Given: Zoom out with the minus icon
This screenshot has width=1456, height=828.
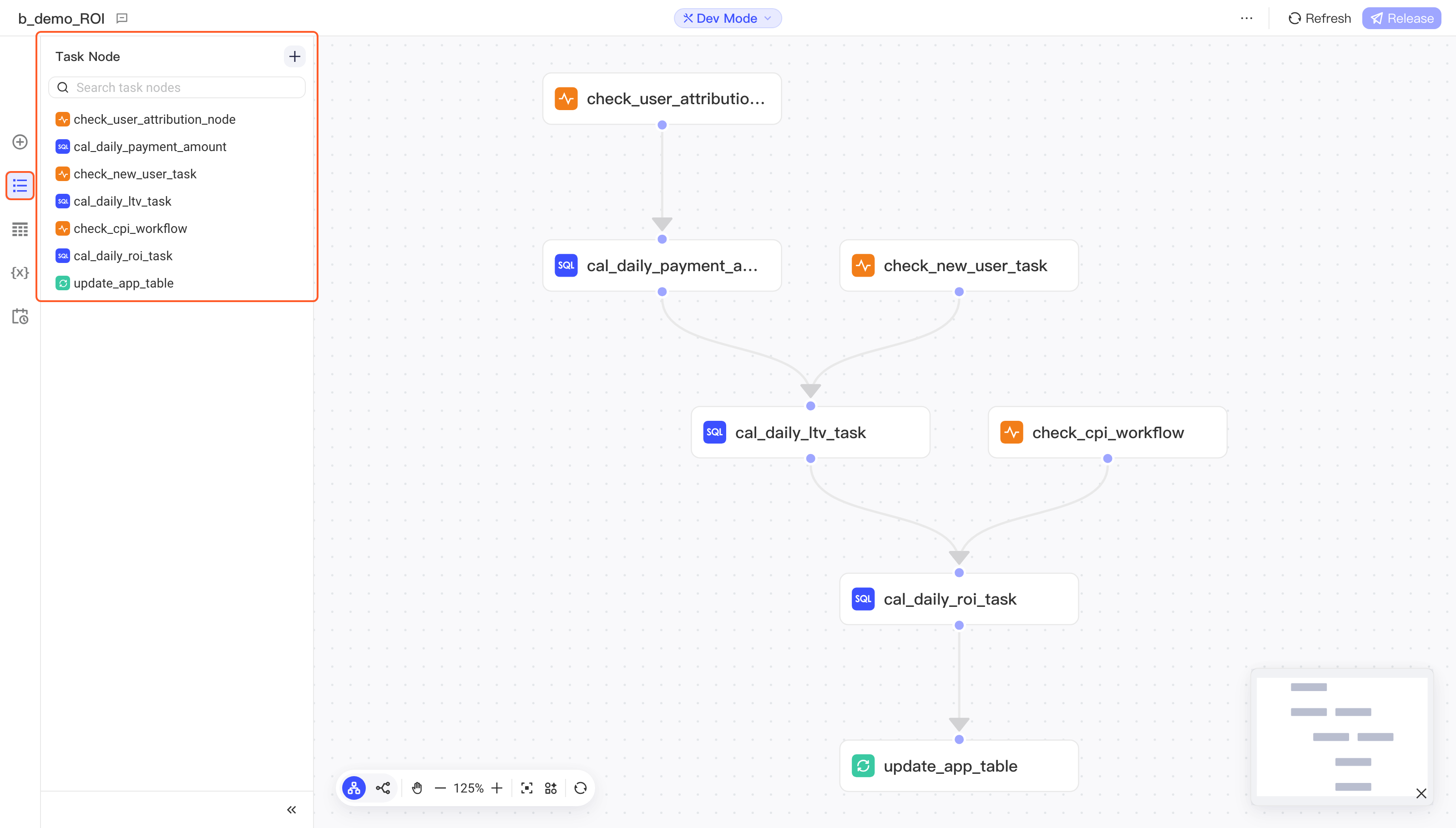Looking at the screenshot, I should coord(440,788).
